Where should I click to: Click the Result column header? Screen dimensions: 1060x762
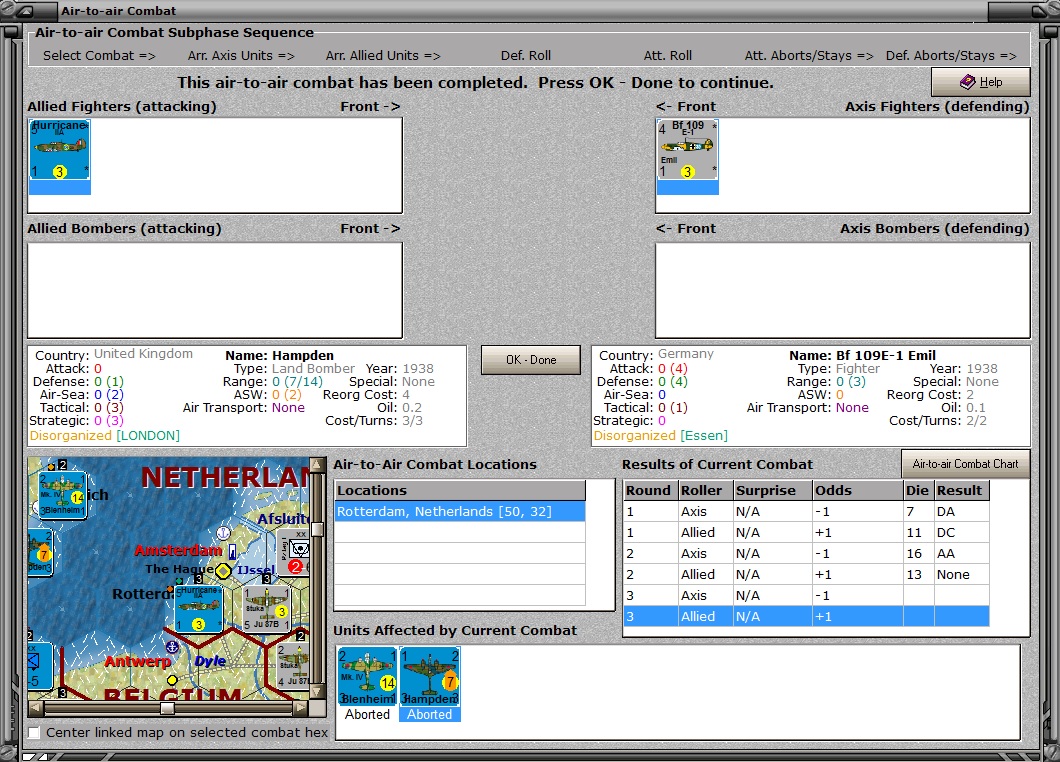(962, 490)
